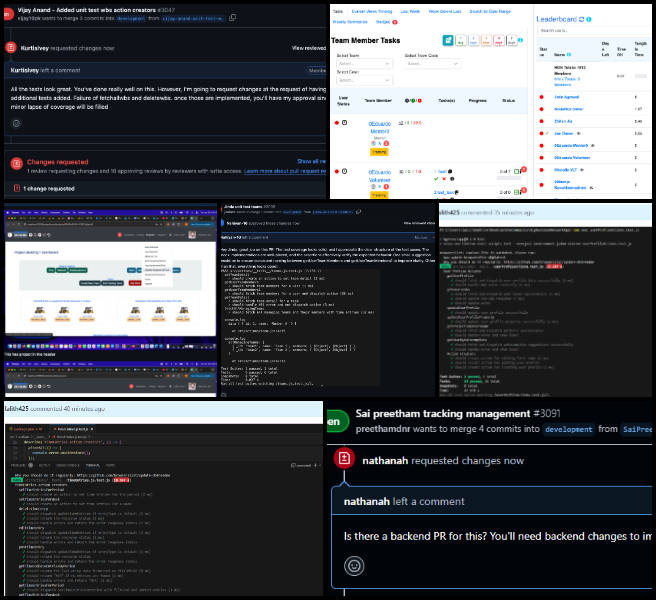Switch to Weekly Summaries tab
656x600 pixels.
[350, 22]
